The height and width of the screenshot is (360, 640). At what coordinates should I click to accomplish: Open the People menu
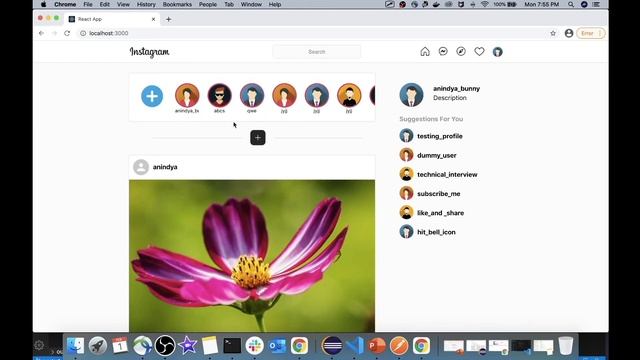click(x=208, y=4)
